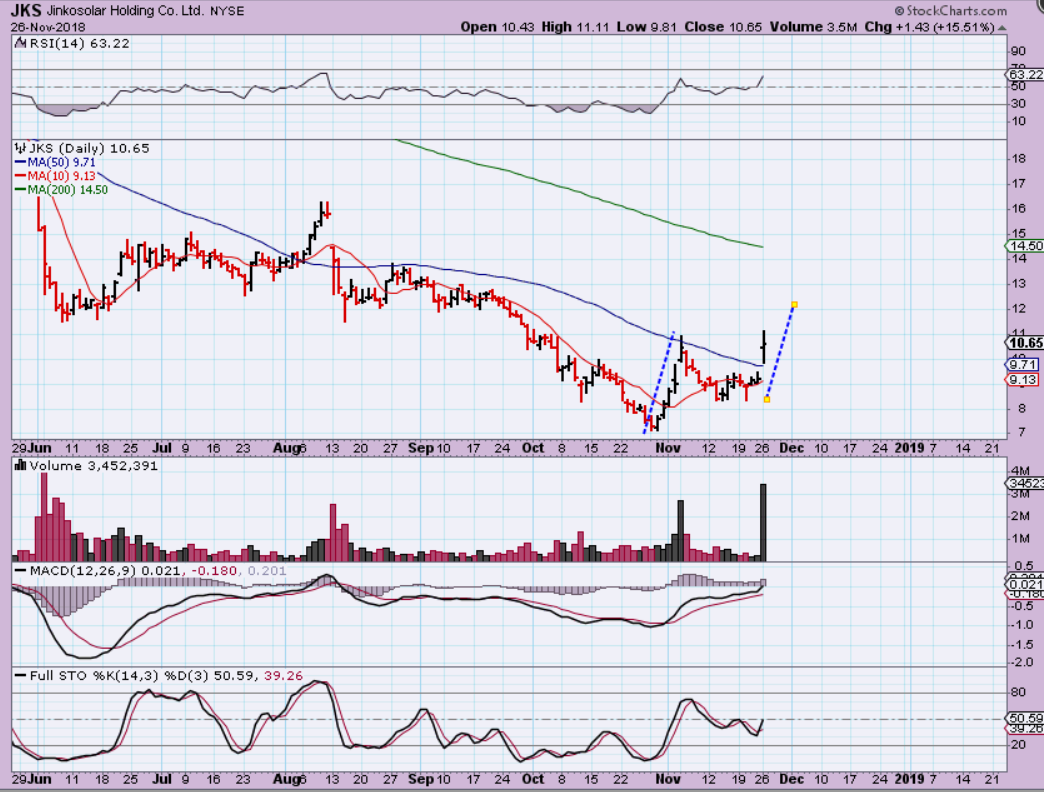Click the gray '0.201' MACD histogram value
The image size is (1044, 792).
pos(267,570)
